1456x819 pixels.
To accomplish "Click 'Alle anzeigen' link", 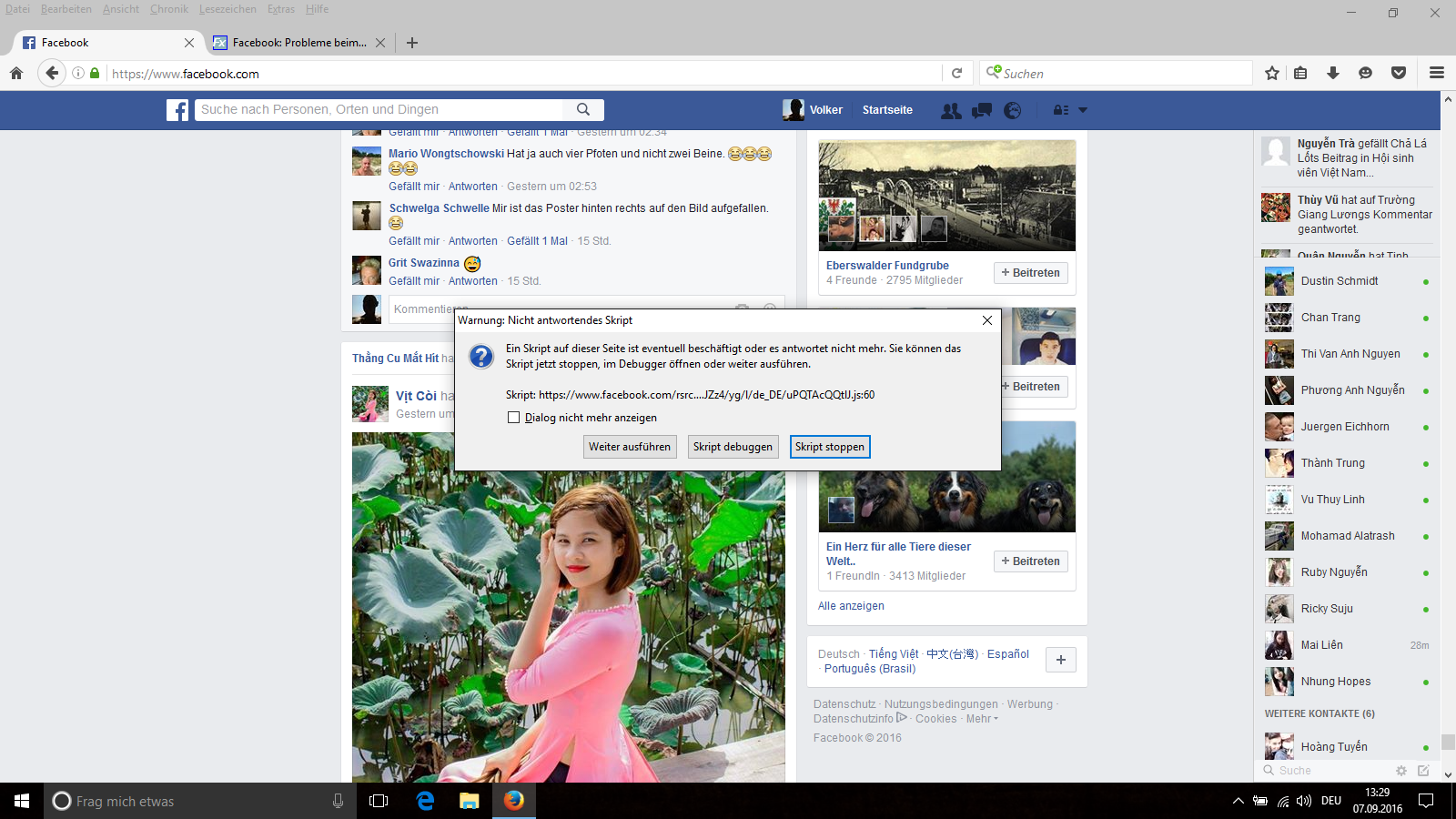I will tap(851, 606).
